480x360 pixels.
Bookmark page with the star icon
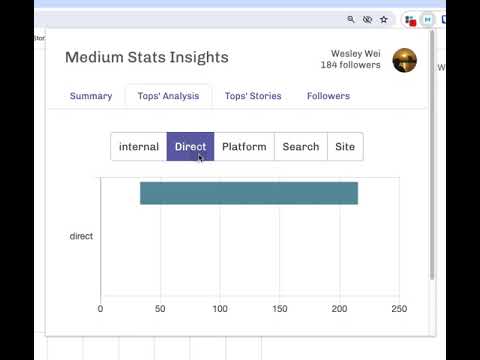(384, 19)
